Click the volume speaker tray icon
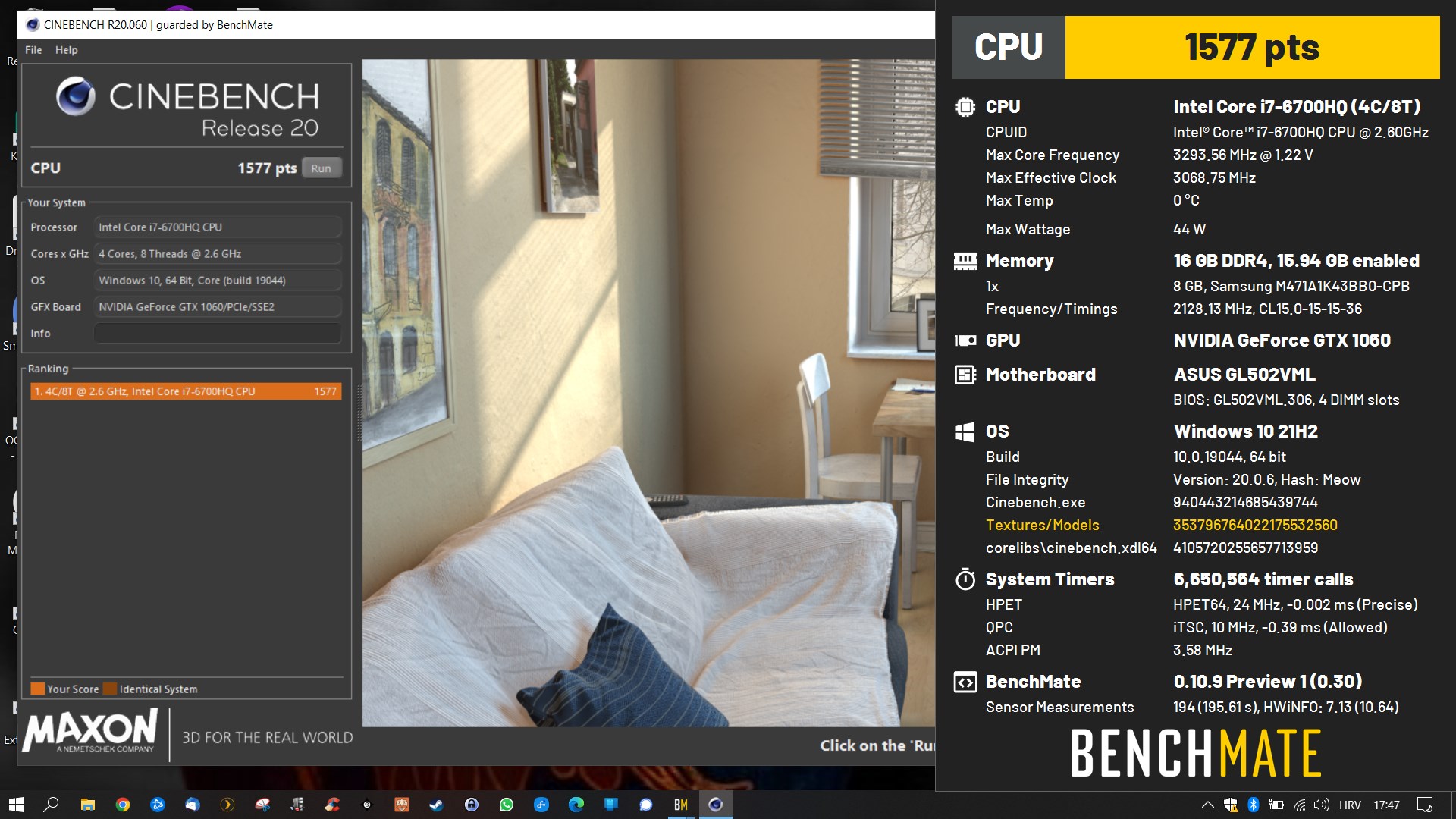Viewport: 1456px width, 819px height. click(1322, 805)
